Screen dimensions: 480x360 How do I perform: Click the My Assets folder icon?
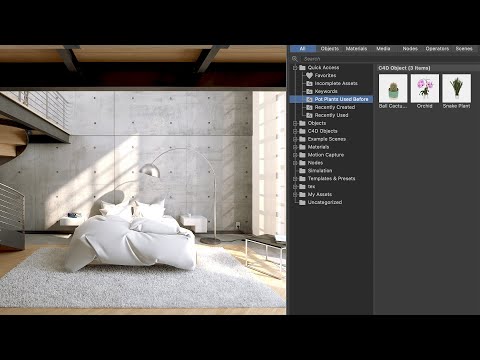302,194
